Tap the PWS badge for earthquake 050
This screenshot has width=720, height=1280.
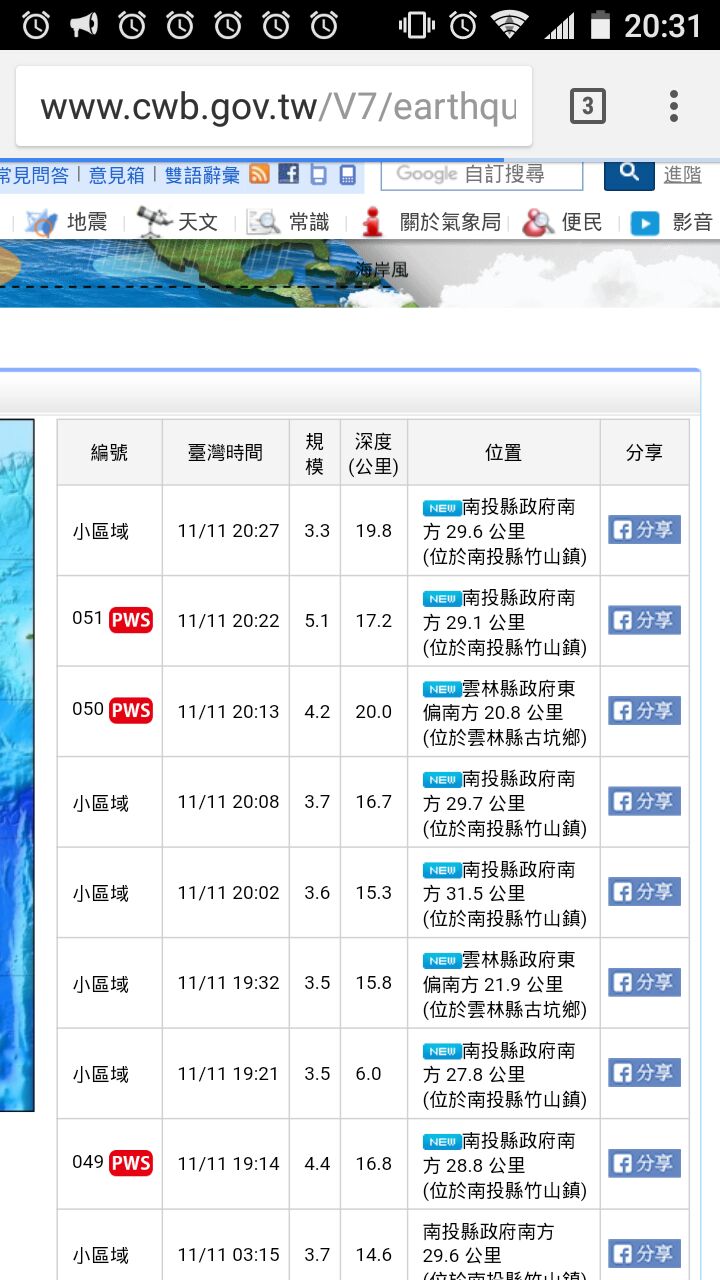click(131, 711)
